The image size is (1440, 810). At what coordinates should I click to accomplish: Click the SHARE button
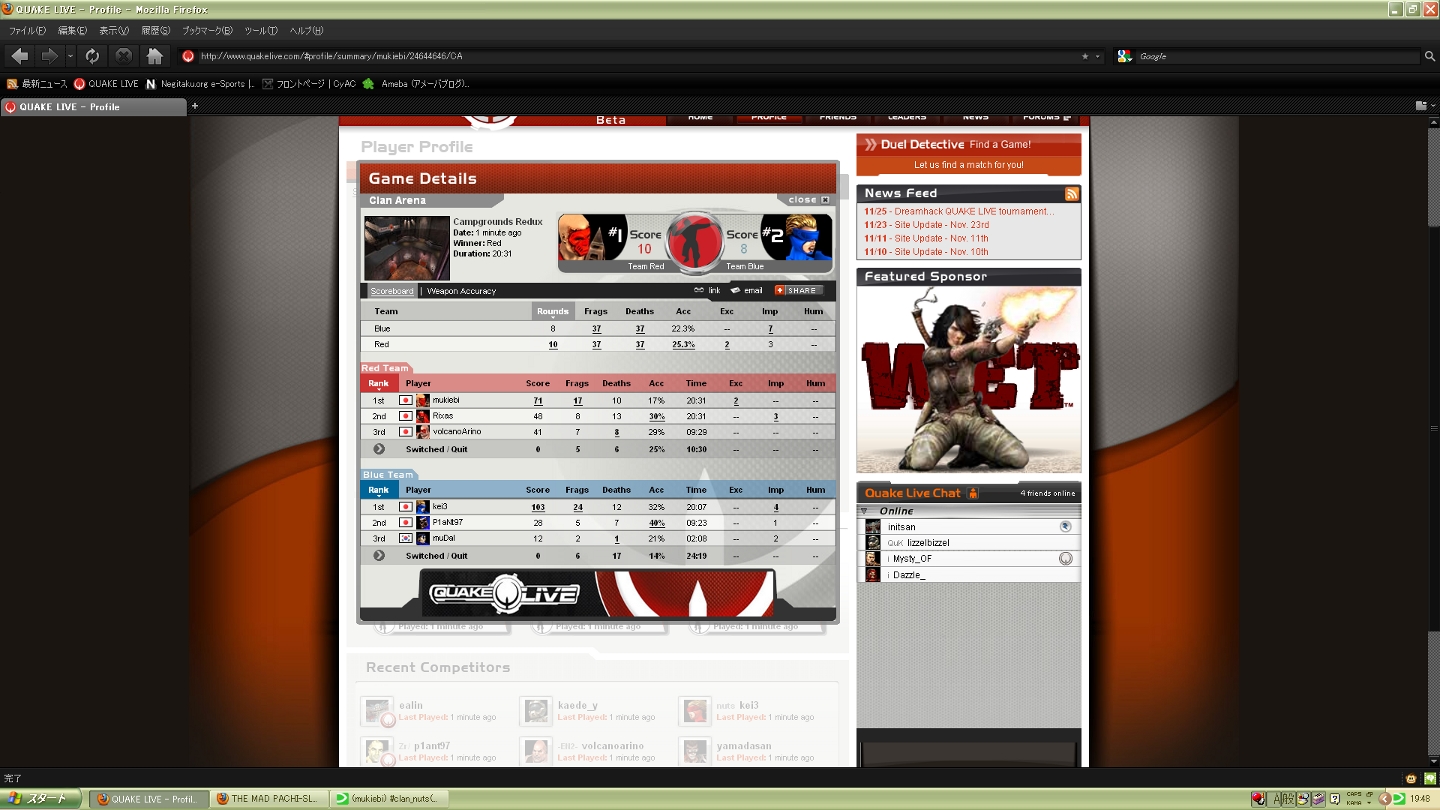click(799, 291)
